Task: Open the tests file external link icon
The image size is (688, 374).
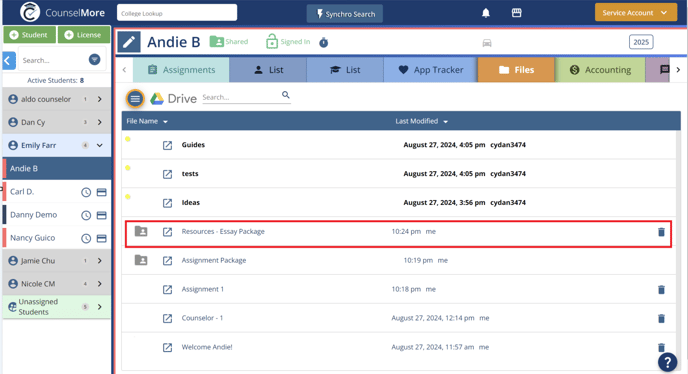Action: pyautogui.click(x=167, y=174)
